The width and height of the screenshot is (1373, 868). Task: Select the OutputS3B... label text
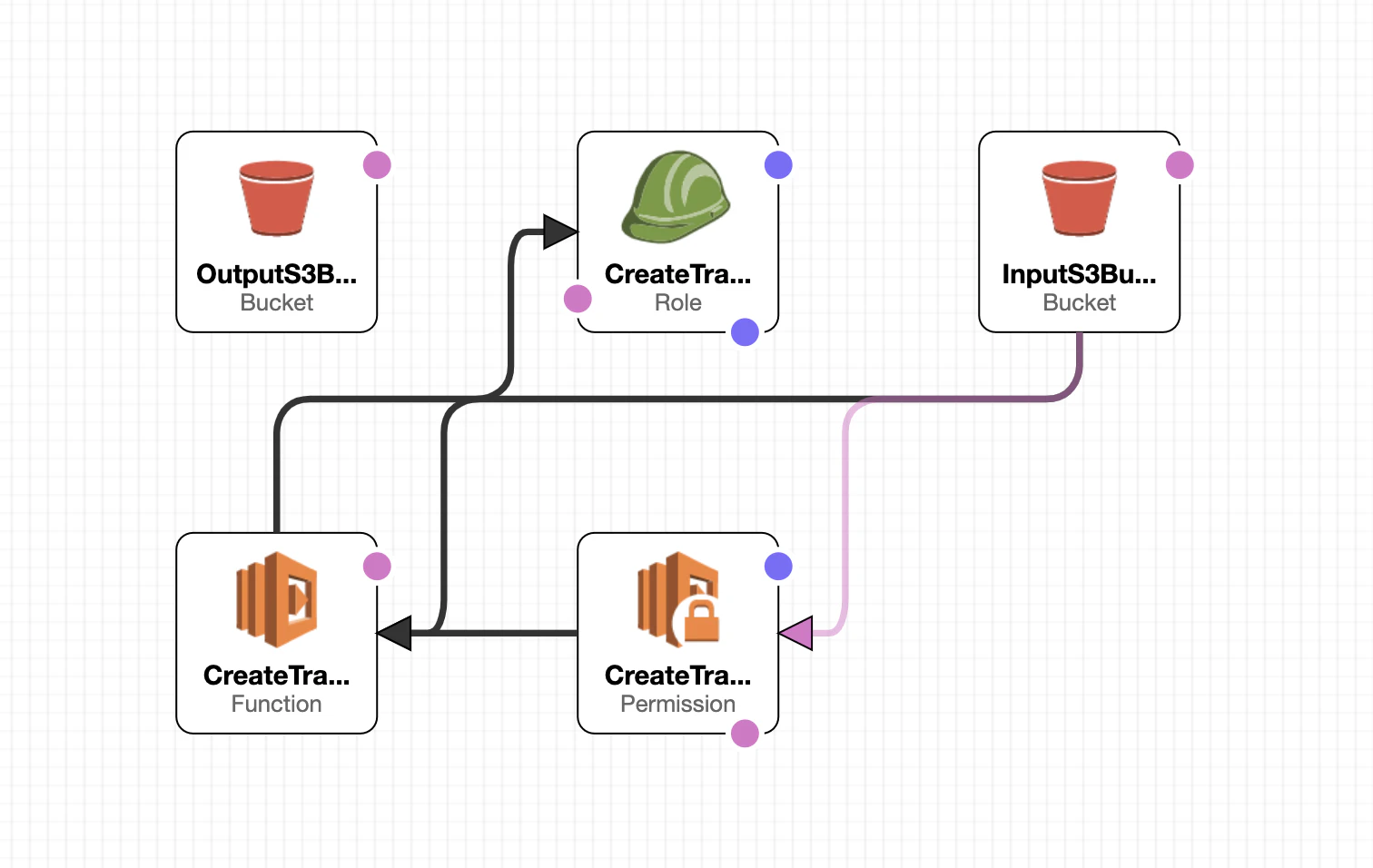277,274
